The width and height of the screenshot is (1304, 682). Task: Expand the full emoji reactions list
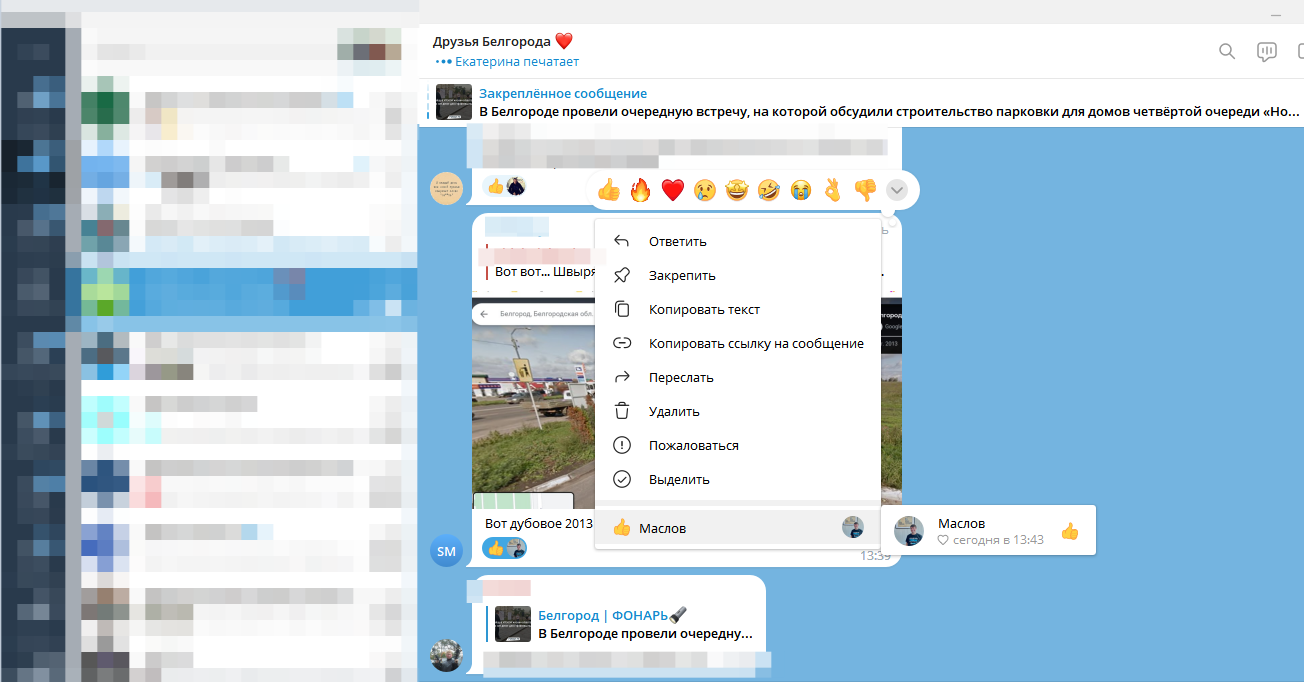click(896, 189)
